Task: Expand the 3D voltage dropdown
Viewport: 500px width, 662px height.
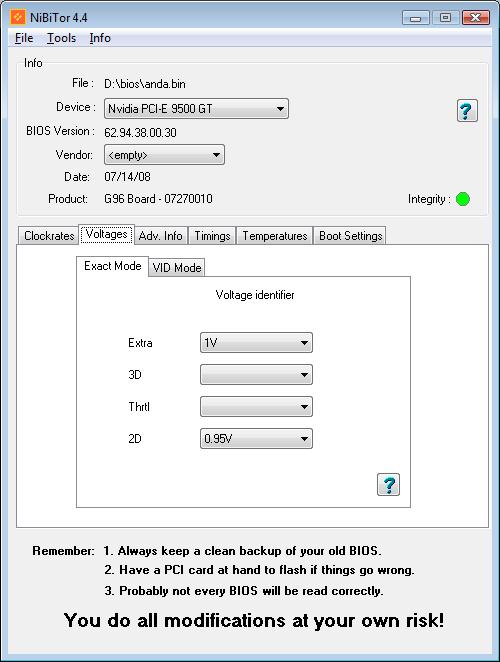Action: point(256,374)
